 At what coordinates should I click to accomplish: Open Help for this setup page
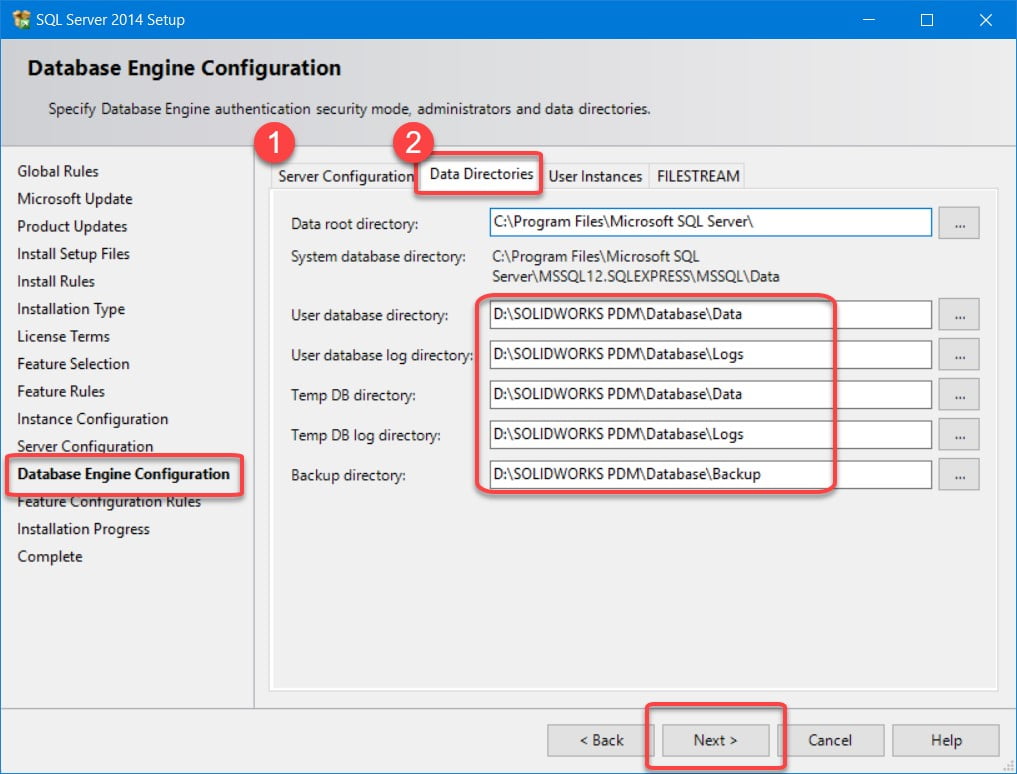946,740
